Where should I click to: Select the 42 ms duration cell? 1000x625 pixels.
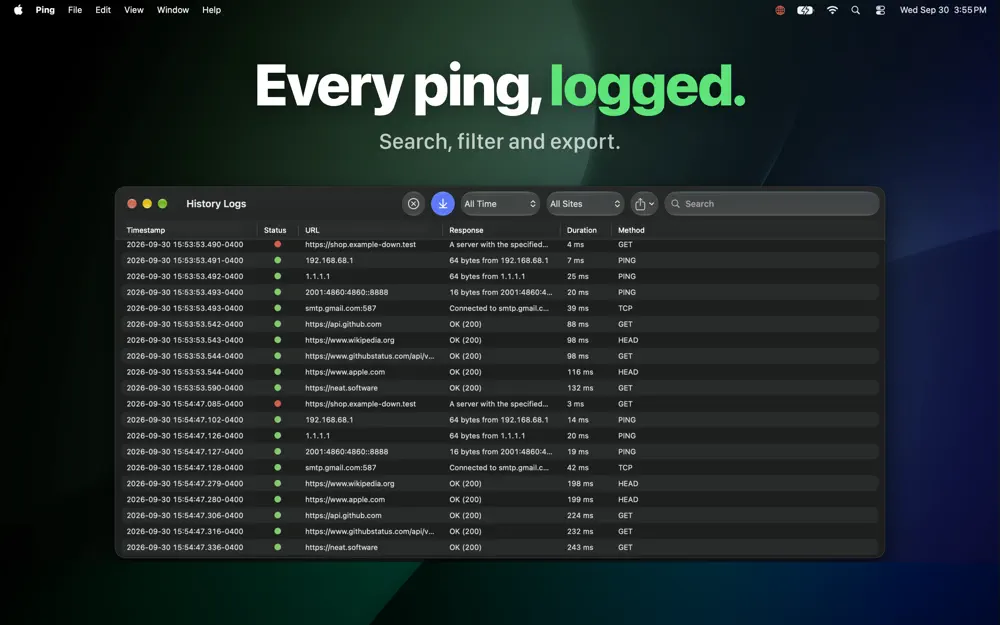click(578, 467)
